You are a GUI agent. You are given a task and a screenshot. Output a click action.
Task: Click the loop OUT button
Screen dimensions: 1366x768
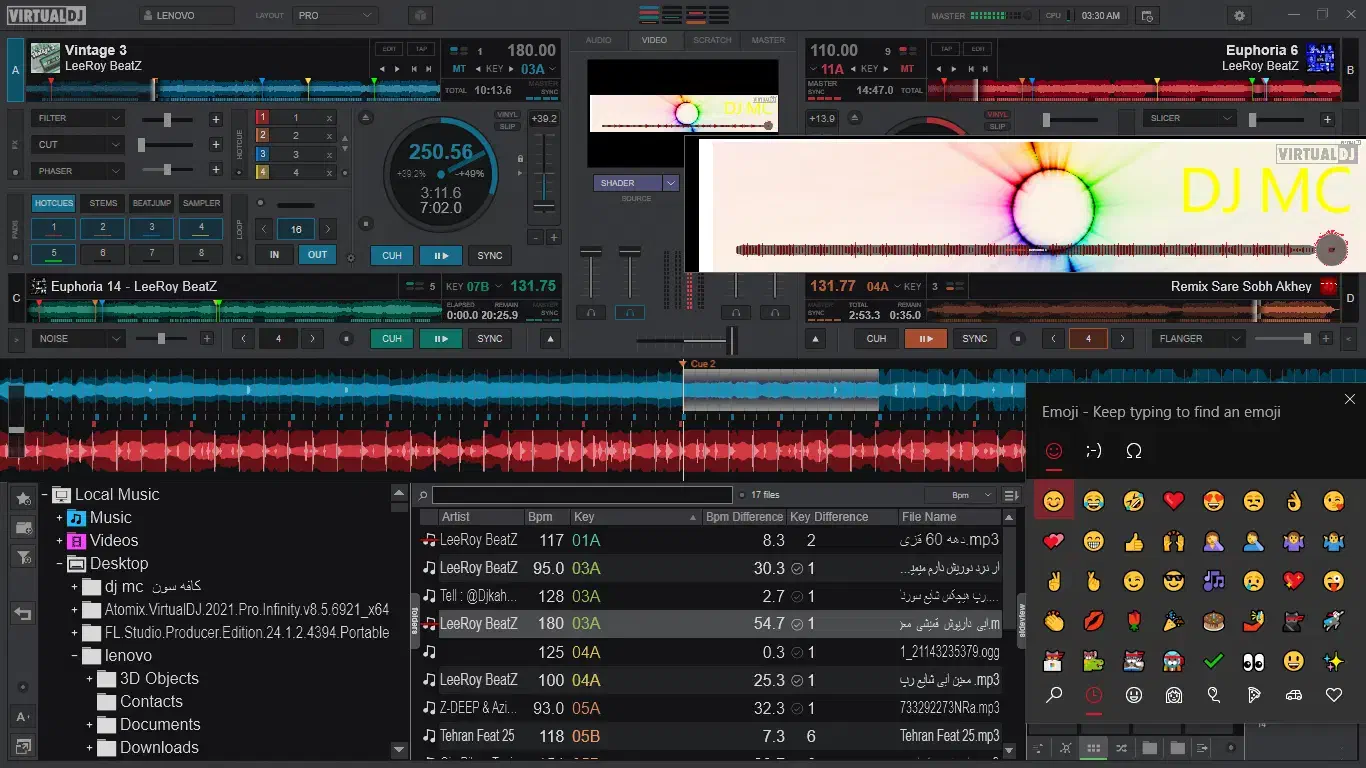(317, 255)
